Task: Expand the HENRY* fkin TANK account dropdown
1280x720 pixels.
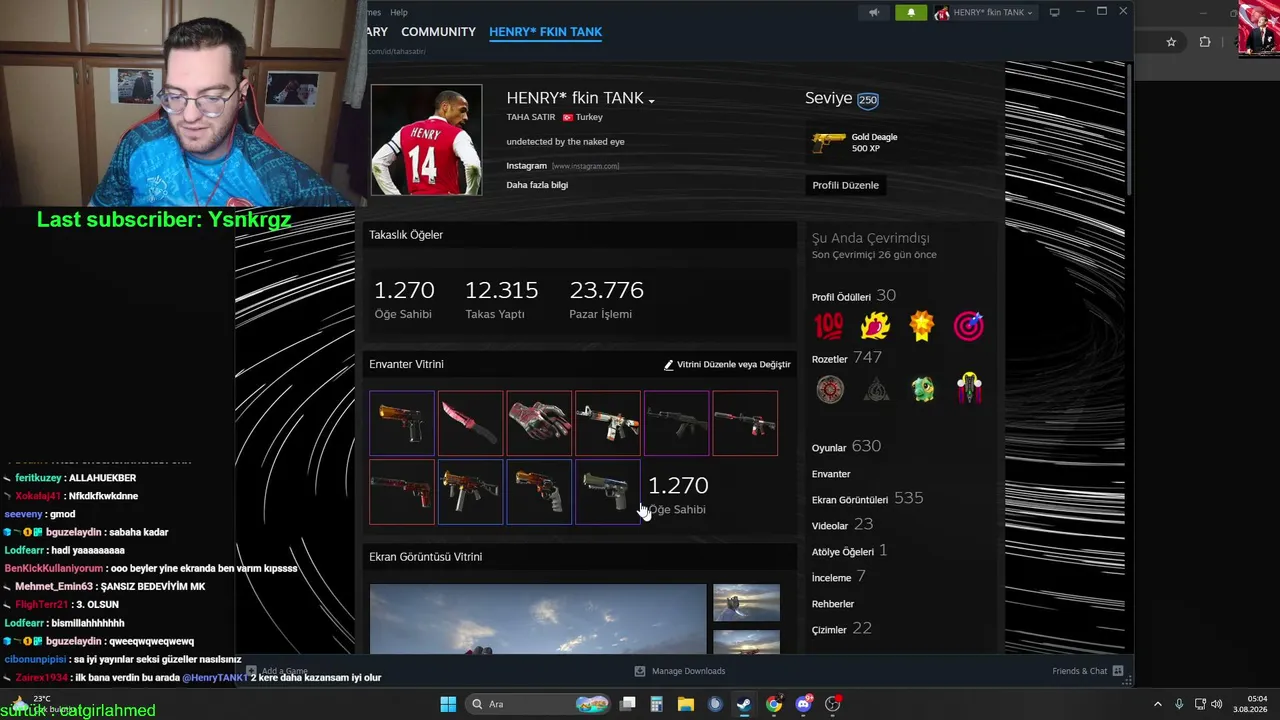Action: click(x=985, y=13)
